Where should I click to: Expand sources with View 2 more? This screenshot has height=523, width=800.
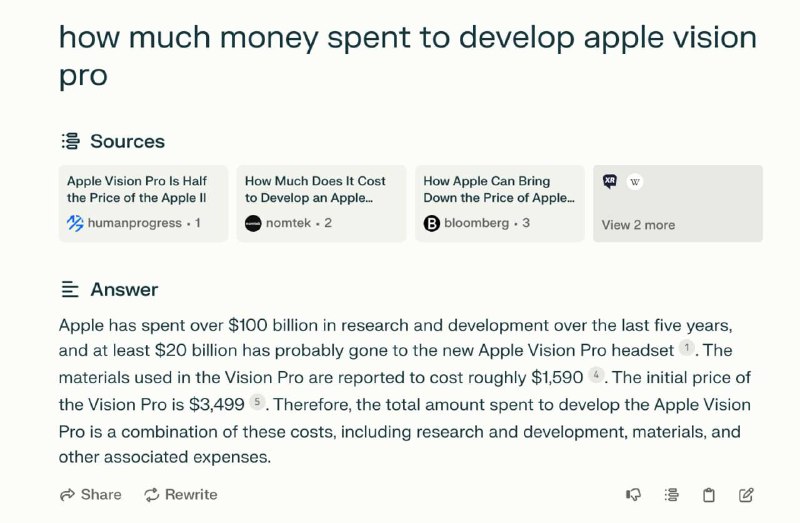[x=638, y=225]
